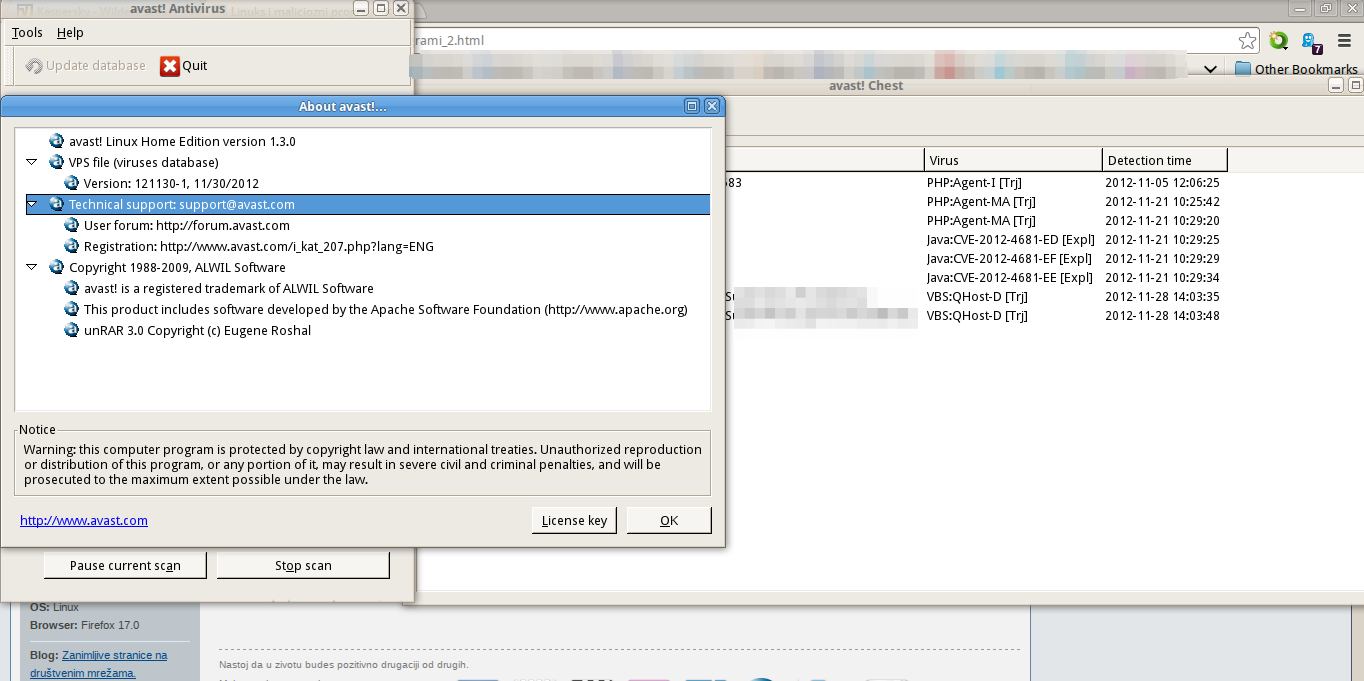Close the About avast dialog
Viewport: 1364px width, 681px height.
click(712, 106)
